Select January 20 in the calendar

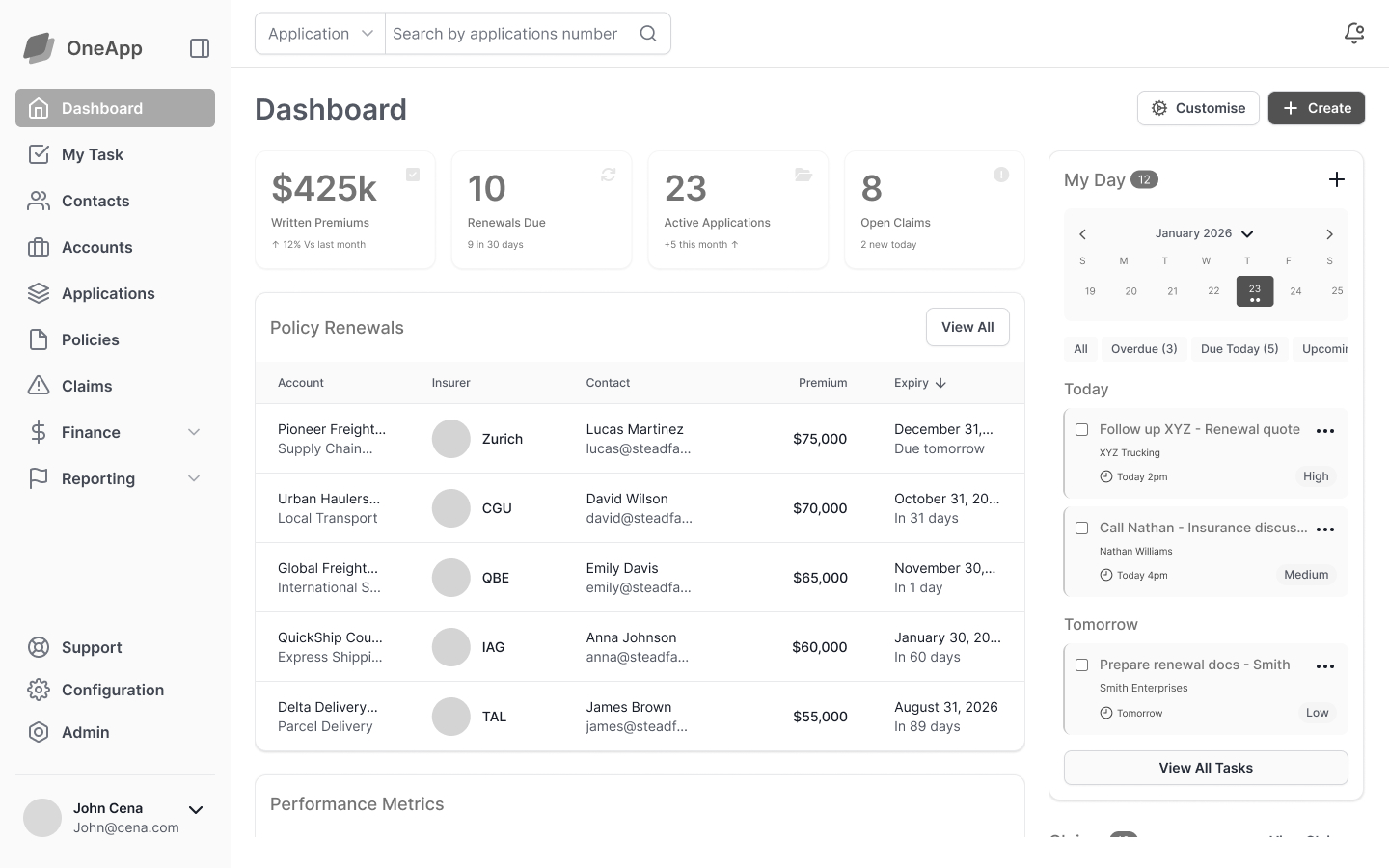(x=1130, y=291)
